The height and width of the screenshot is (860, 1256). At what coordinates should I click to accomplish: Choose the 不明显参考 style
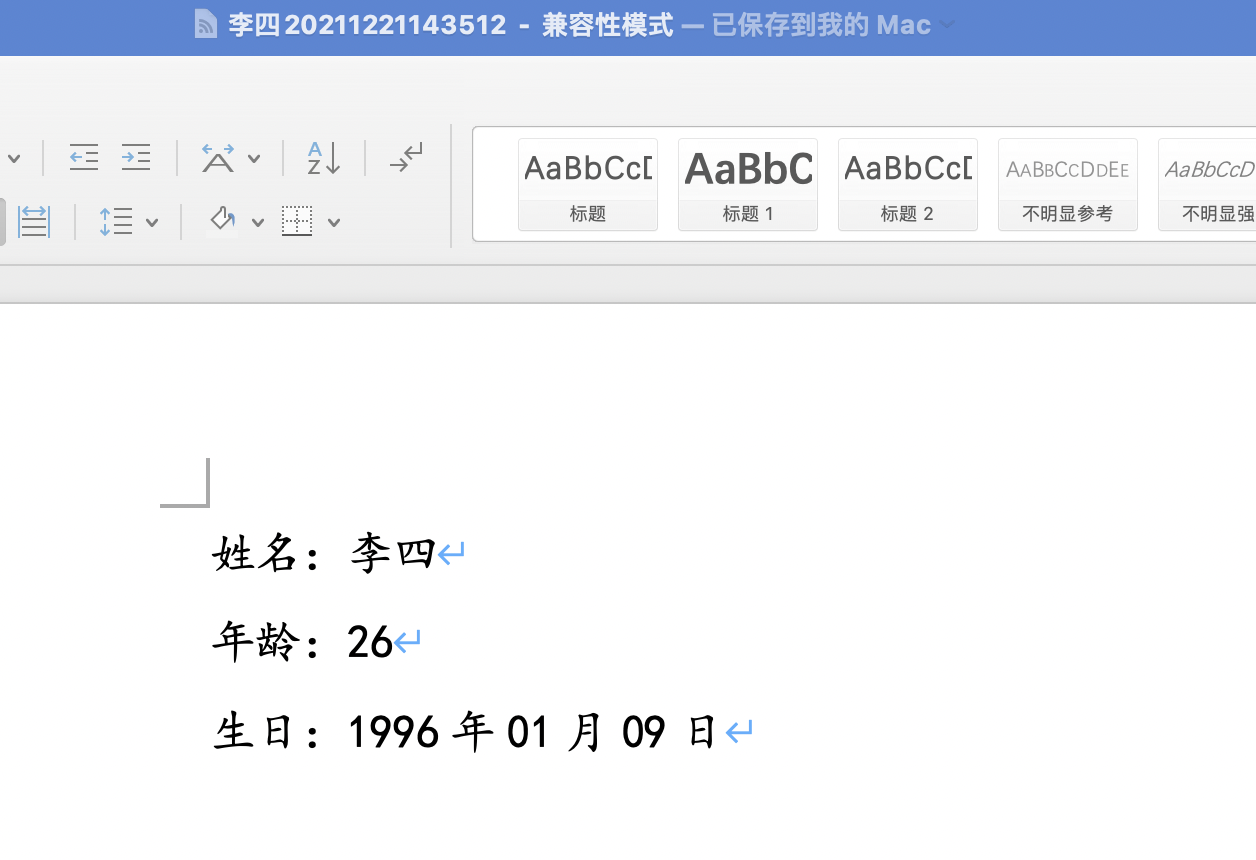[1068, 184]
